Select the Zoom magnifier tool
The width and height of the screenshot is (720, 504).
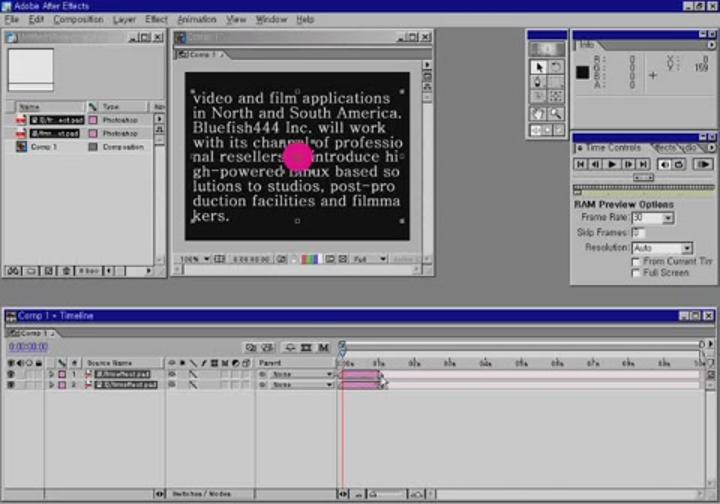tap(556, 113)
